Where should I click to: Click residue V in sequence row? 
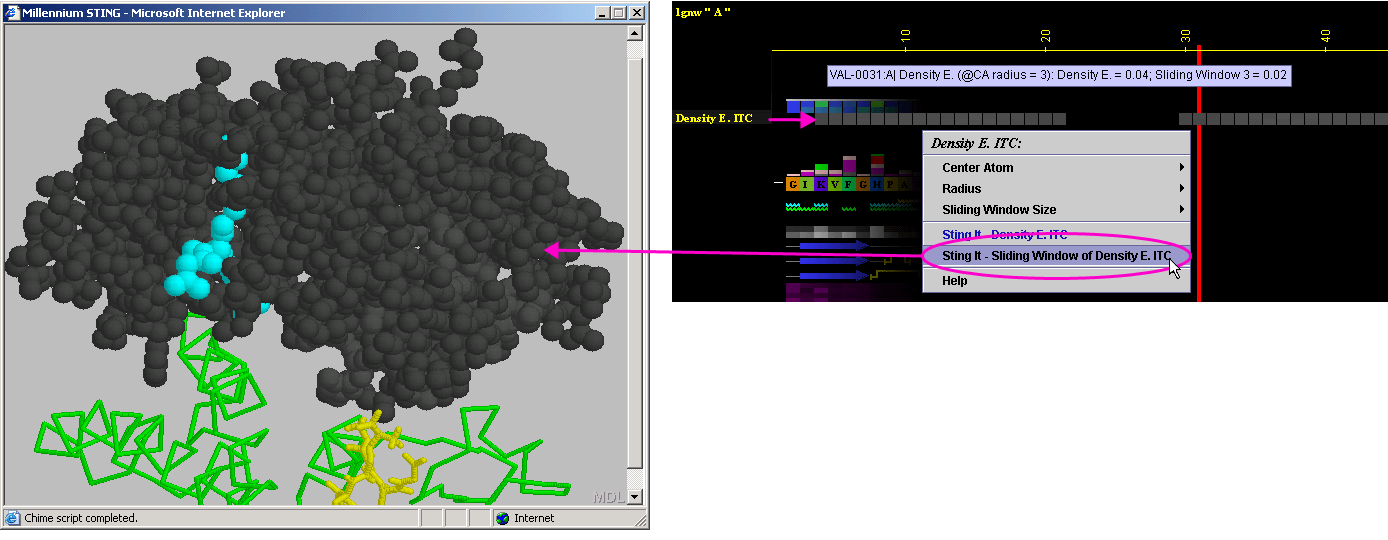835,184
